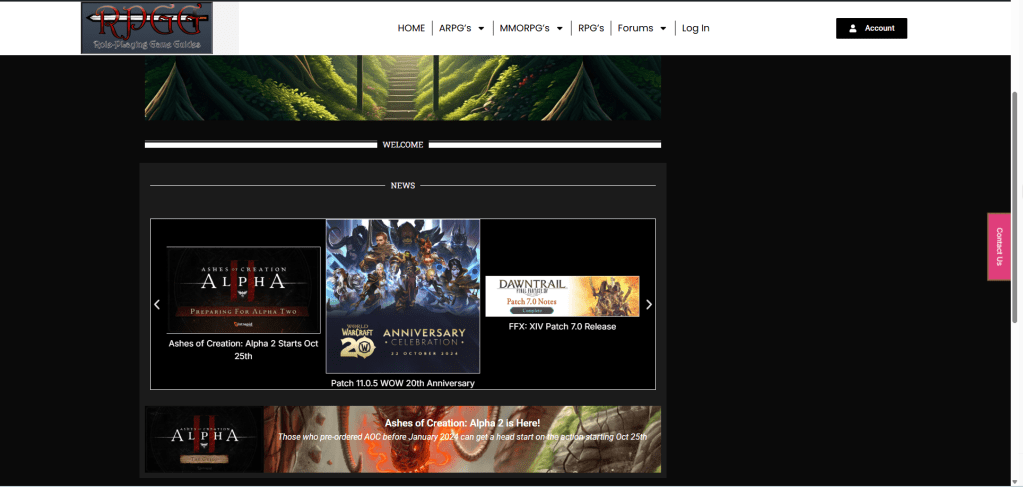
Task: Select the RPG's menu item
Action: [x=591, y=28]
